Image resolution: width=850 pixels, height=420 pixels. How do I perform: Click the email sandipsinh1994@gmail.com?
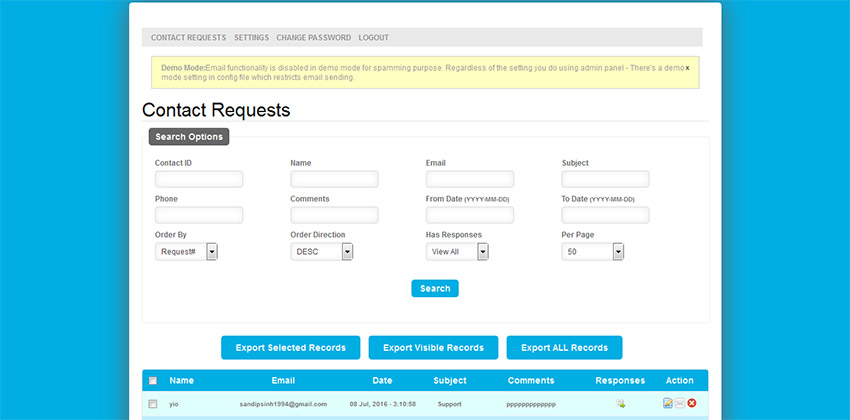(283, 404)
